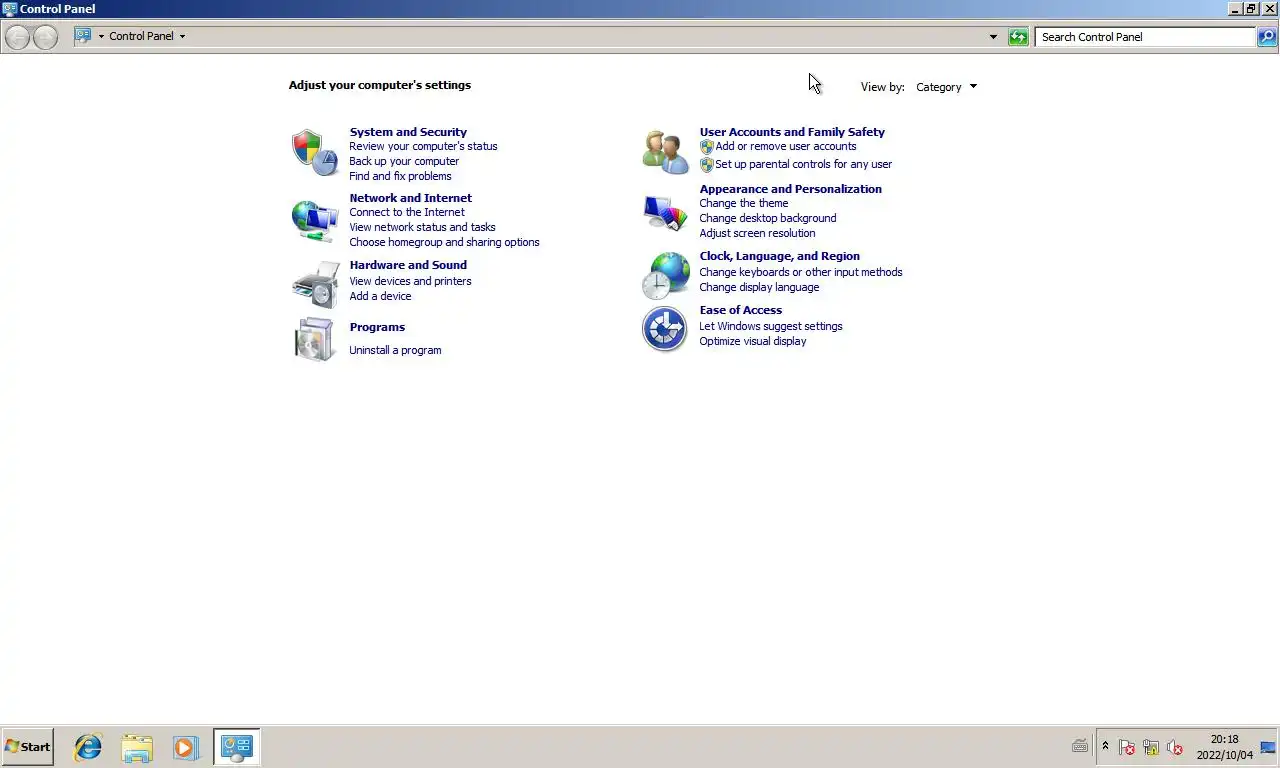Viewport: 1280px width, 768px height.
Task: Open Set up parental controls for any user
Action: [803, 164]
